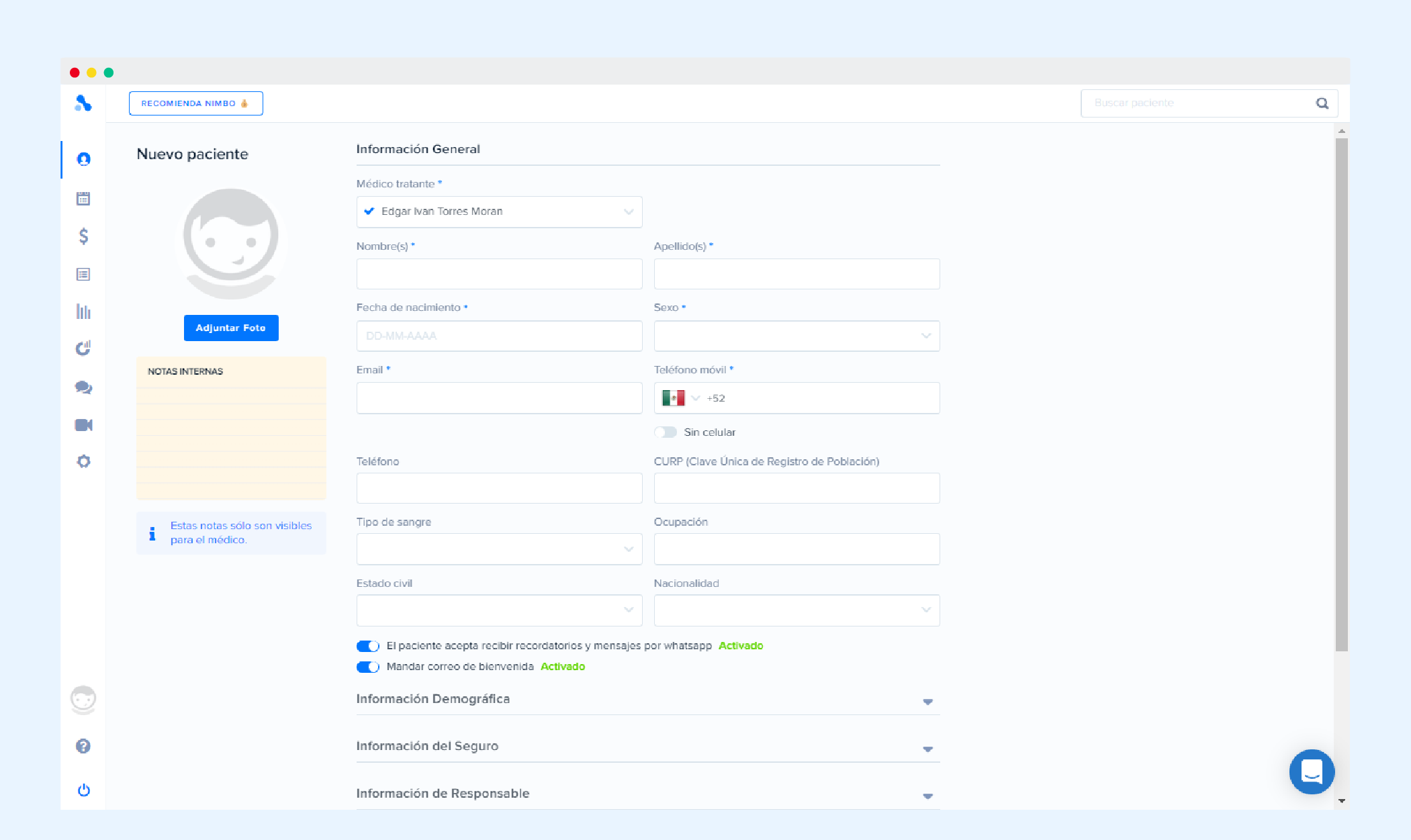The width and height of the screenshot is (1411, 840).
Task: Click the help question mark icon
Action: coord(83,746)
